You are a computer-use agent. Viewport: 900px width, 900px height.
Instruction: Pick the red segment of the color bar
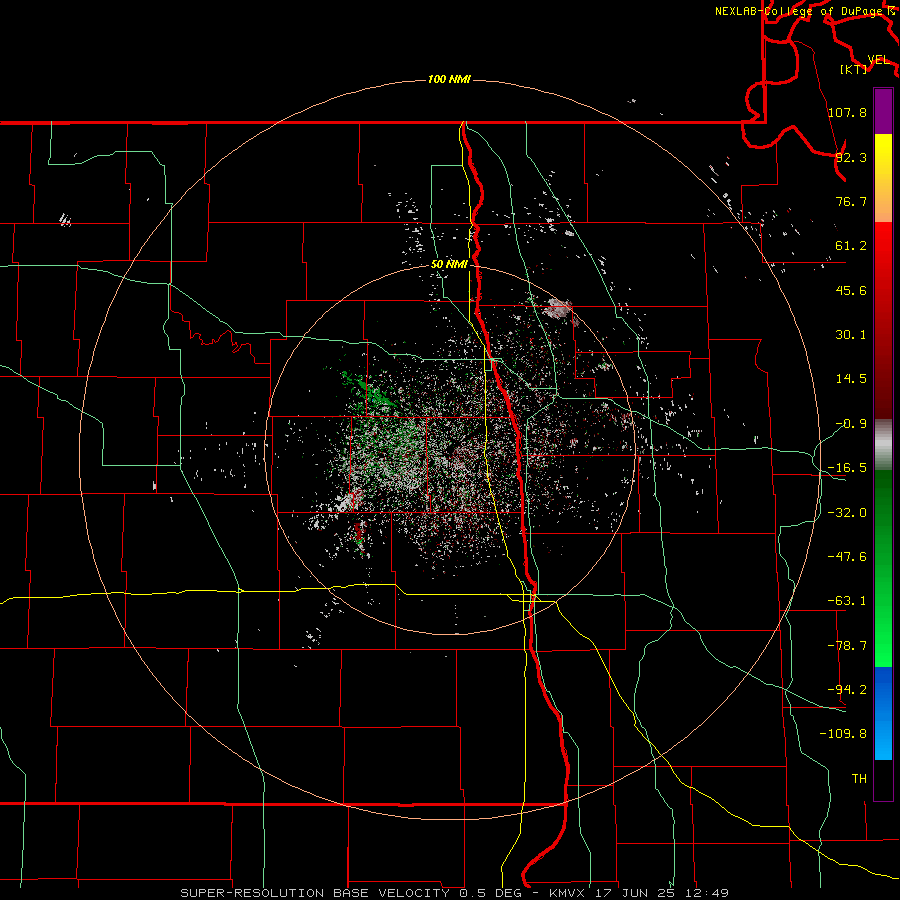pos(883,320)
